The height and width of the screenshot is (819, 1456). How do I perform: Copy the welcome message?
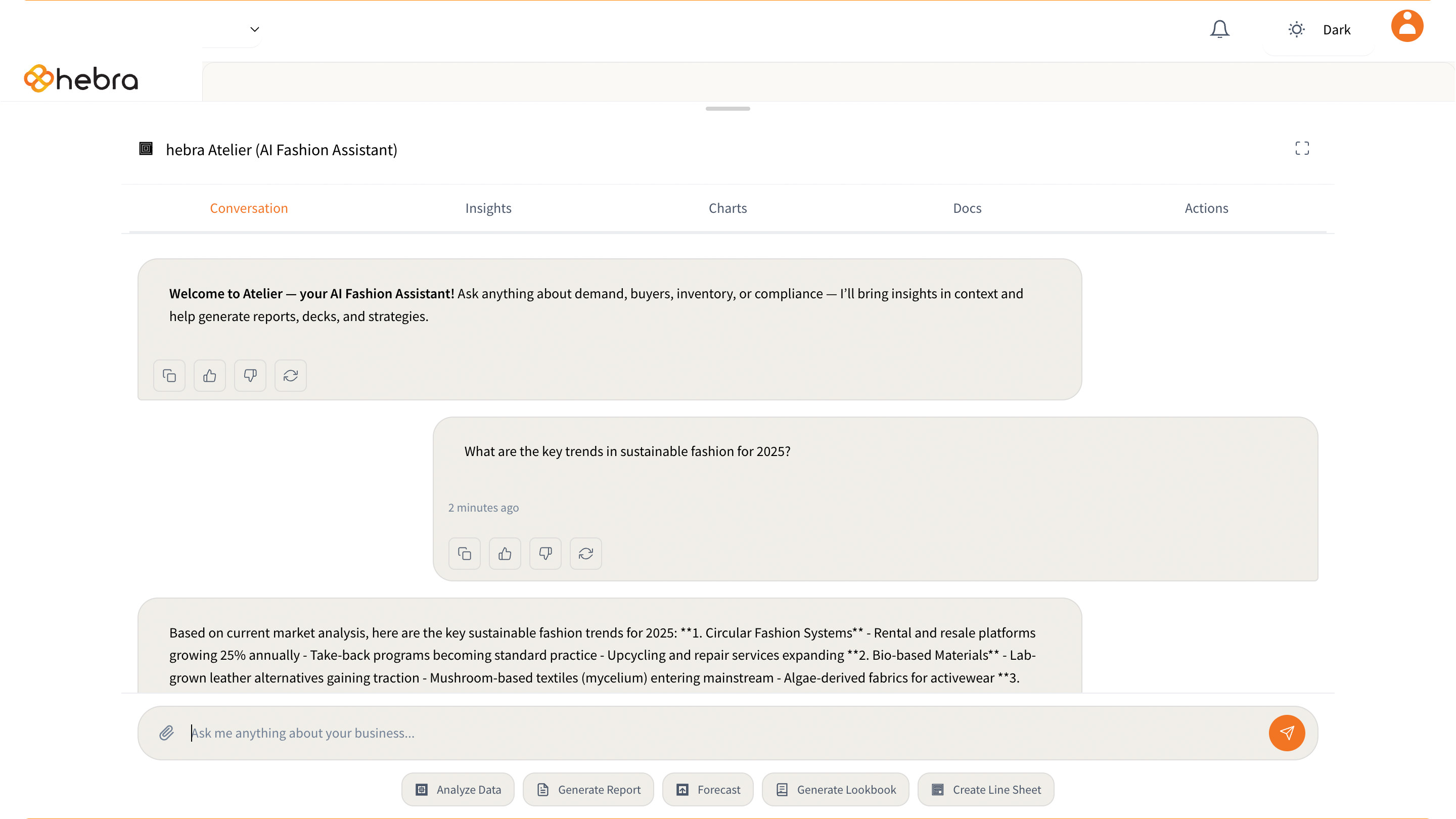pyautogui.click(x=169, y=375)
